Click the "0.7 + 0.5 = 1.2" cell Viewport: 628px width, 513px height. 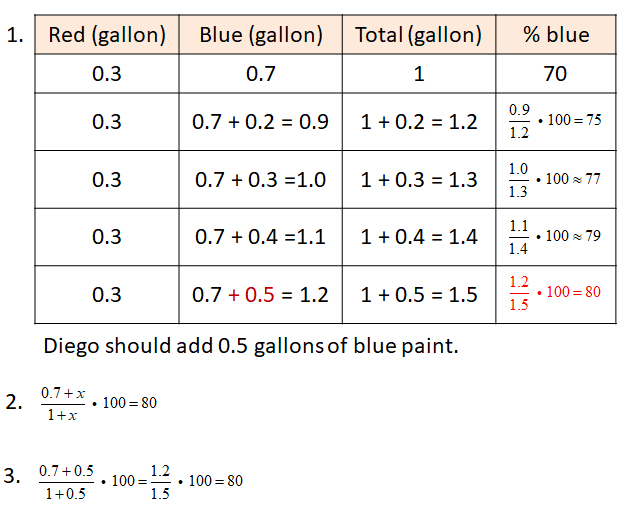pos(261,295)
